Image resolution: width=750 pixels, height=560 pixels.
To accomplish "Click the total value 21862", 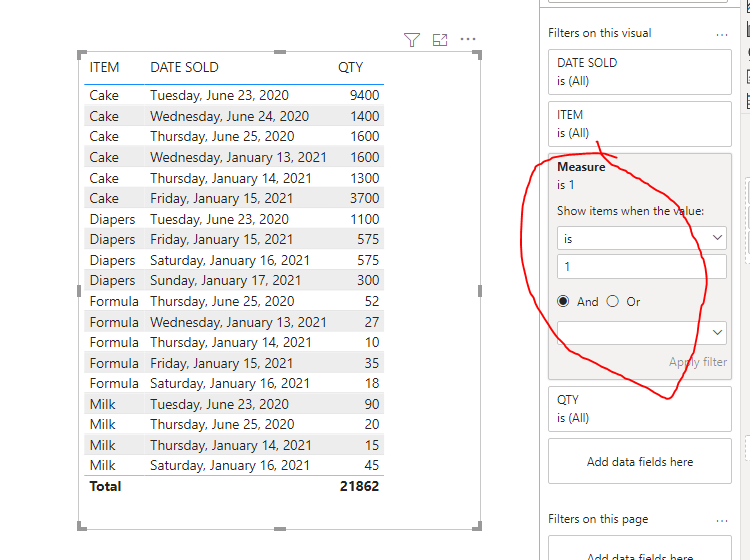I will coord(359,486).
